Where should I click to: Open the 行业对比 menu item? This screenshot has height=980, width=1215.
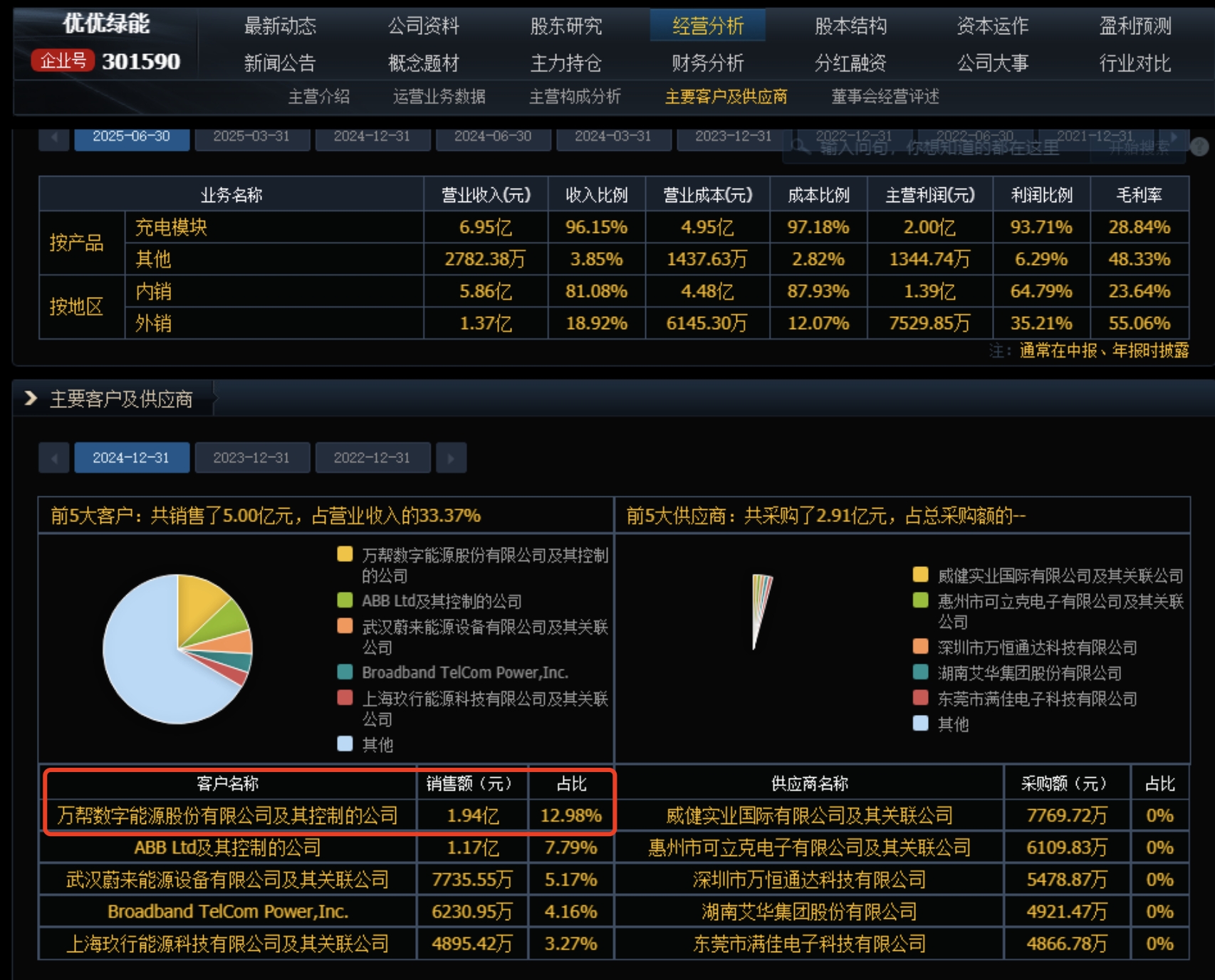coord(1135,63)
